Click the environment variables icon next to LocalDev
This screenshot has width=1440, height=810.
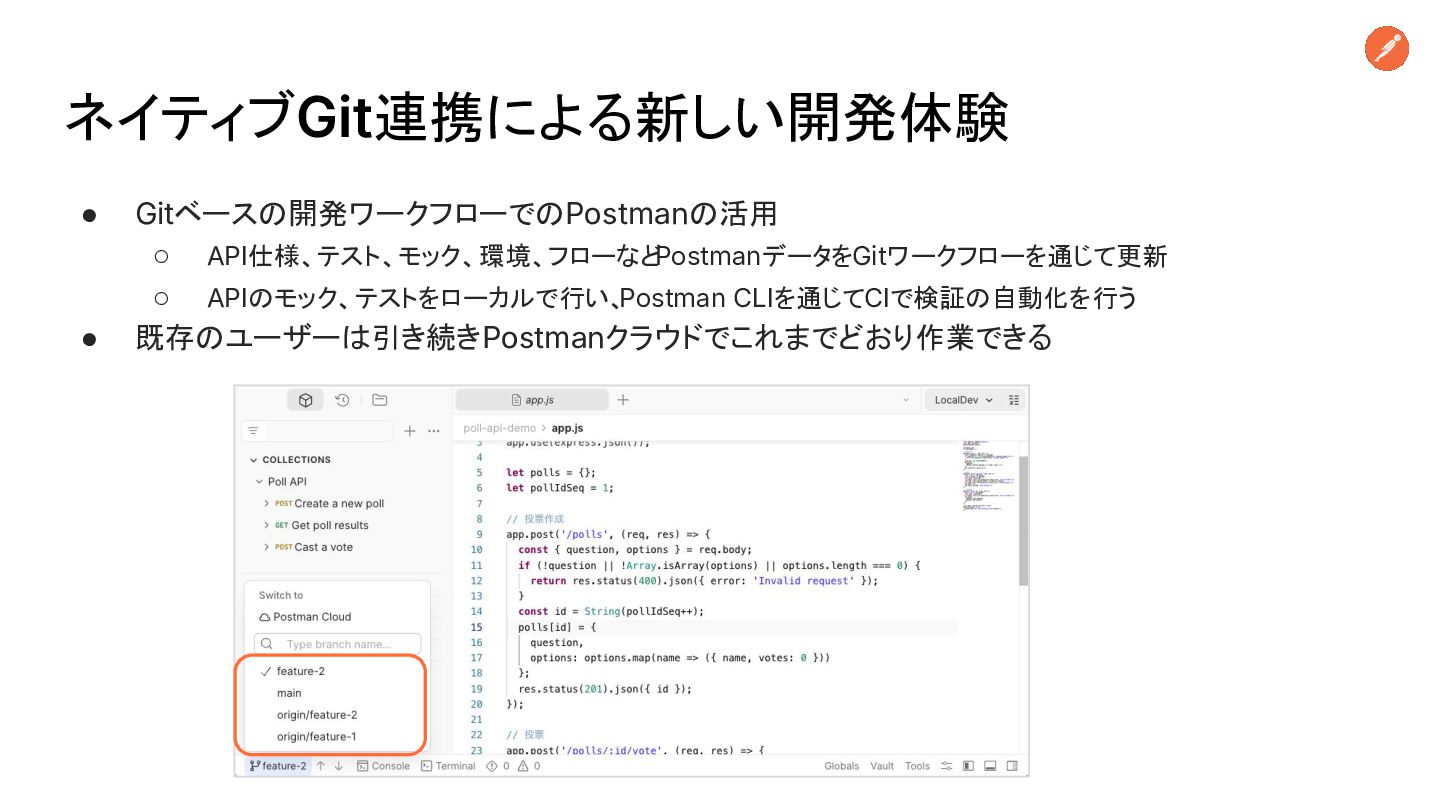click(1014, 400)
